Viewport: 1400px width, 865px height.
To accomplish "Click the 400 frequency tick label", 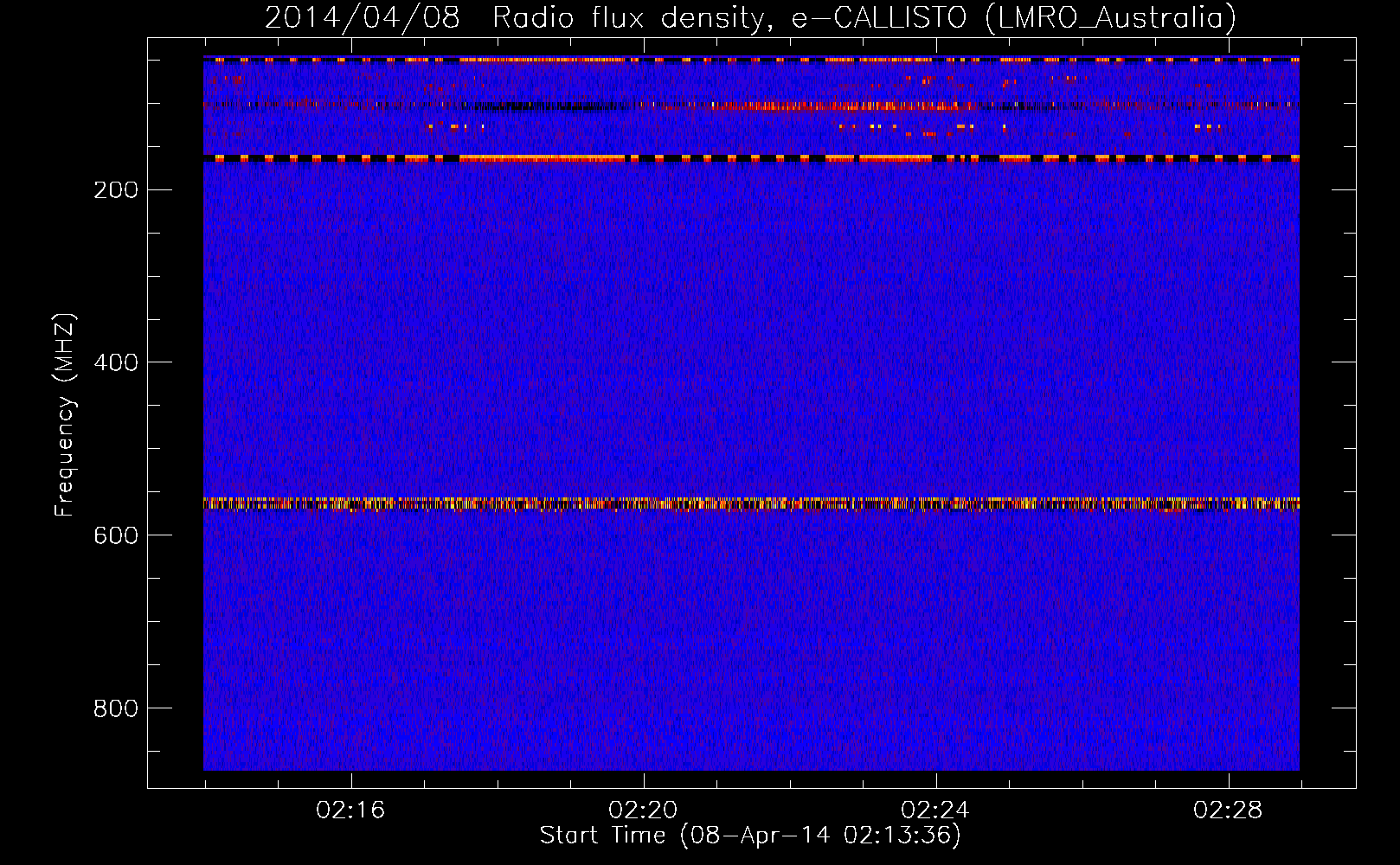I will [x=116, y=362].
